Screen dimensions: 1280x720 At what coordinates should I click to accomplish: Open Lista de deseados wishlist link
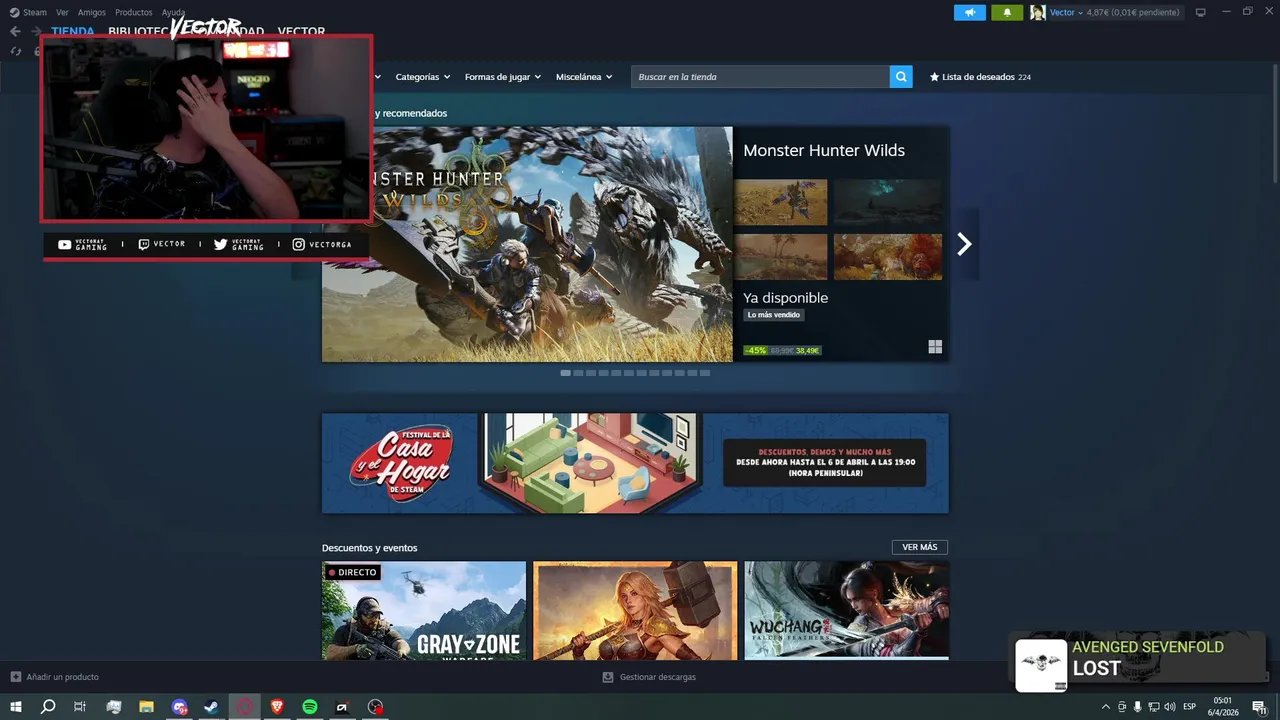(x=980, y=77)
